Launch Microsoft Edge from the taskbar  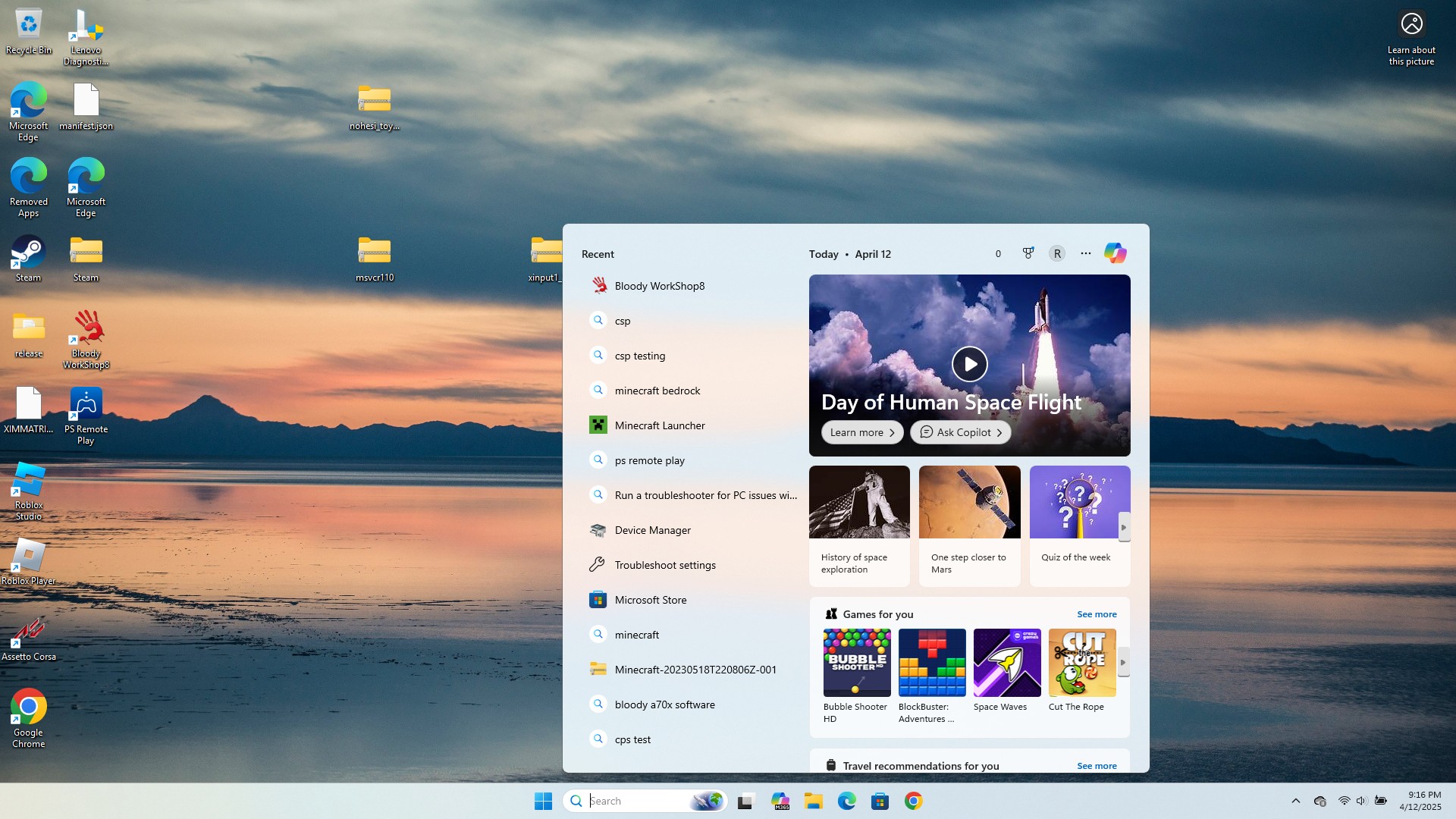pos(847,801)
